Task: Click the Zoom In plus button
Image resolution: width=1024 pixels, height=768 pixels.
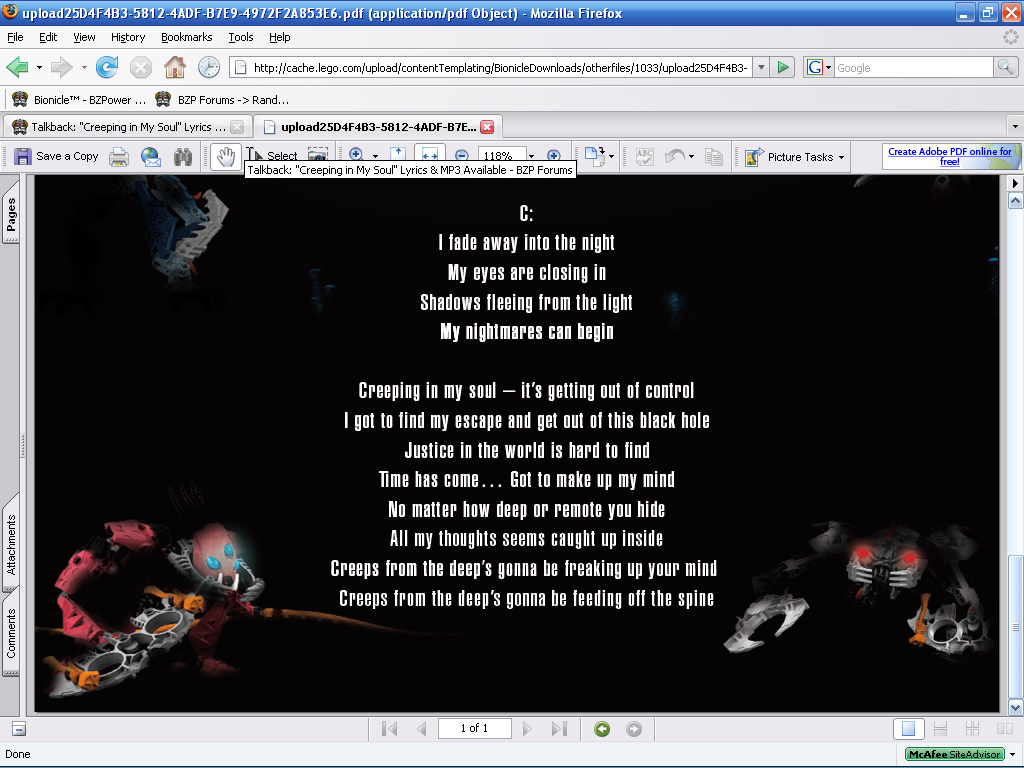Action: point(554,155)
